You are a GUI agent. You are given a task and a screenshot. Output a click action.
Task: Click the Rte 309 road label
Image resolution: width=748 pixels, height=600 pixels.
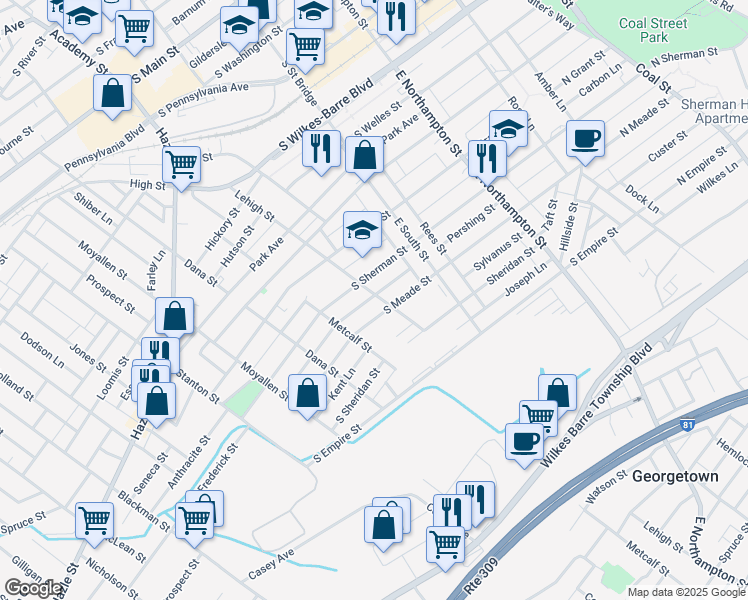pos(481,577)
